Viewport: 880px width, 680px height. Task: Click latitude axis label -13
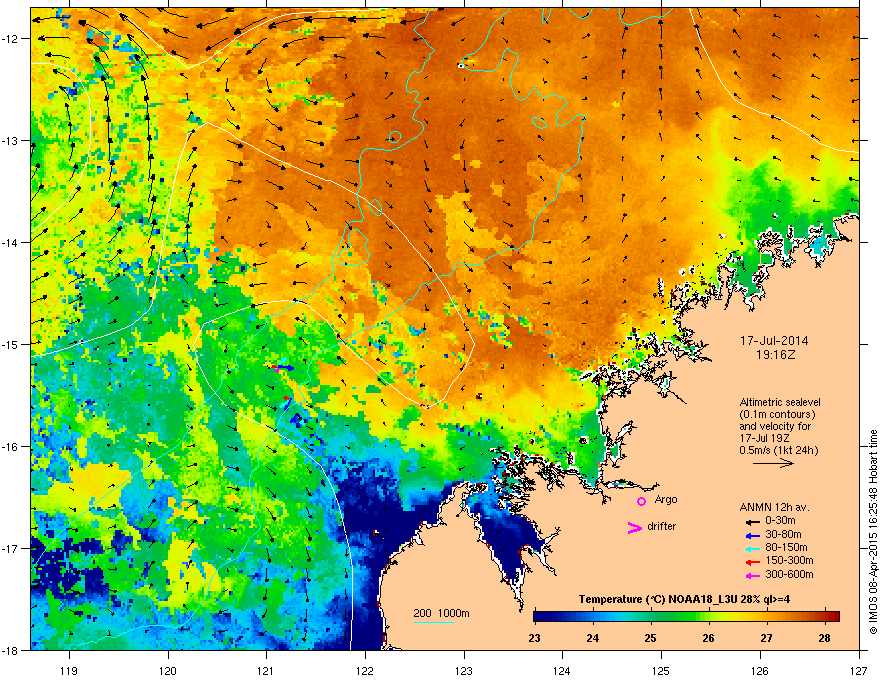pos(11,141)
